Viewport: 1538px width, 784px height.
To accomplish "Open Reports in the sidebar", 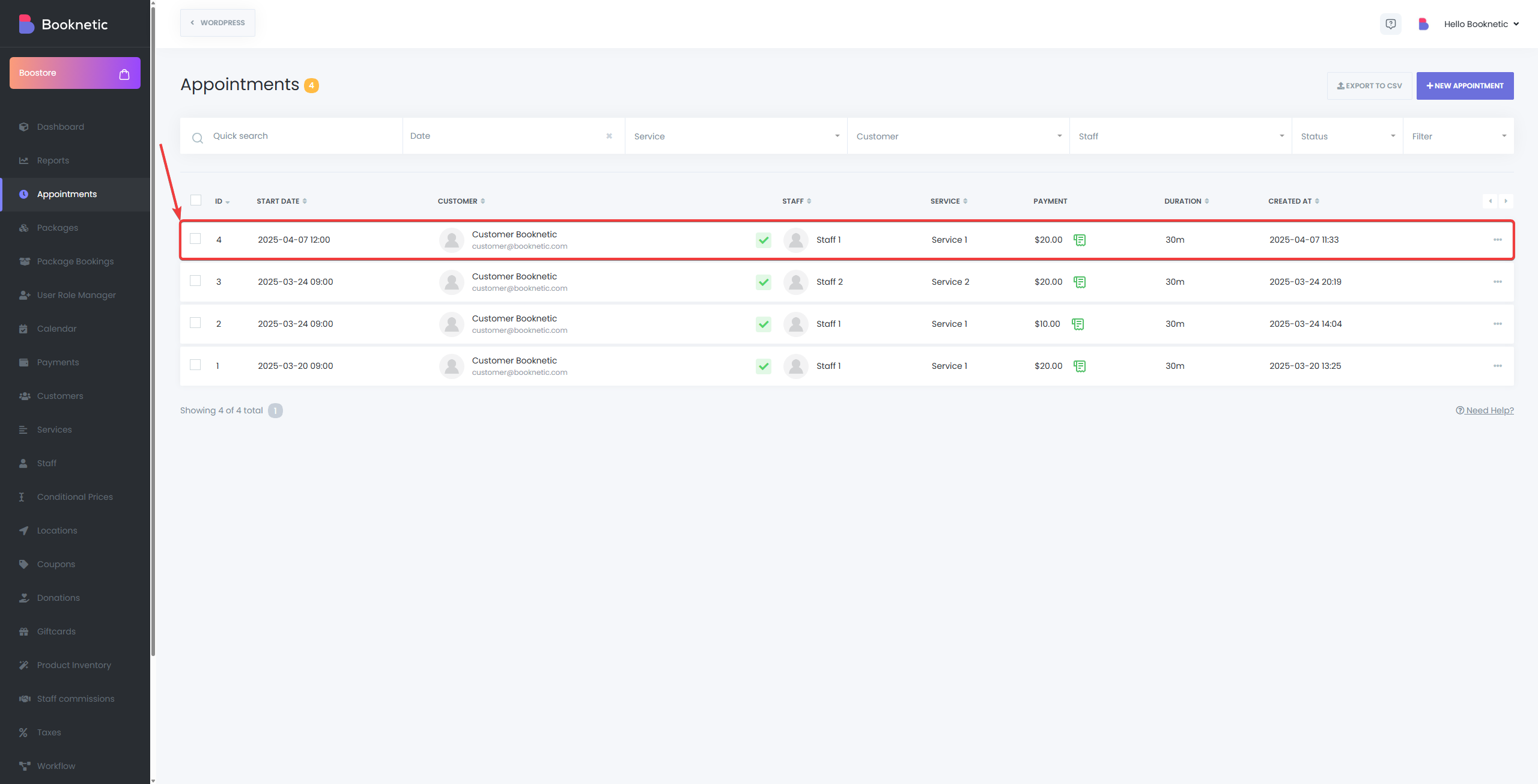I will [x=75, y=160].
